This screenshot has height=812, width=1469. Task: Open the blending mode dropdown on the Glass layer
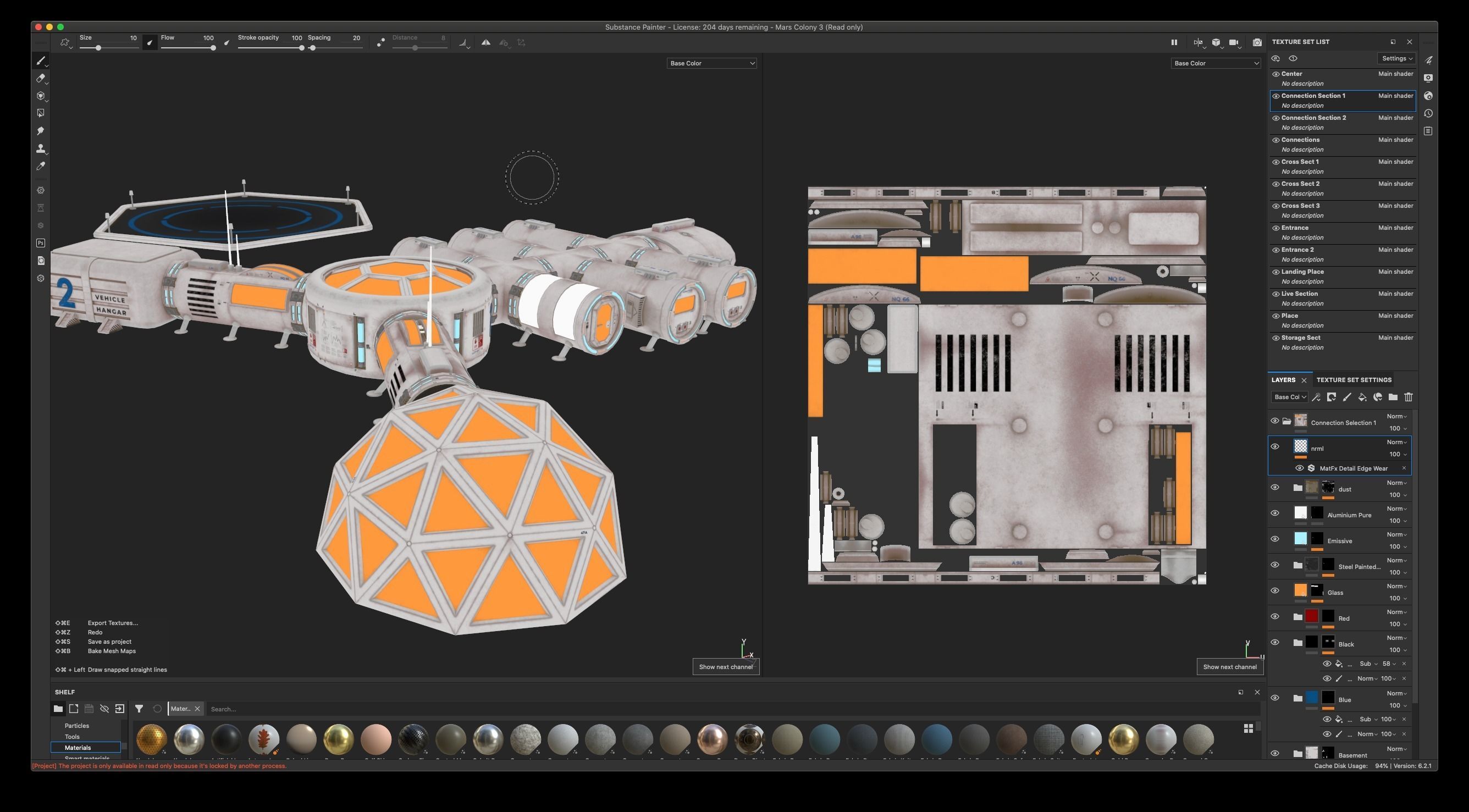click(x=1395, y=585)
